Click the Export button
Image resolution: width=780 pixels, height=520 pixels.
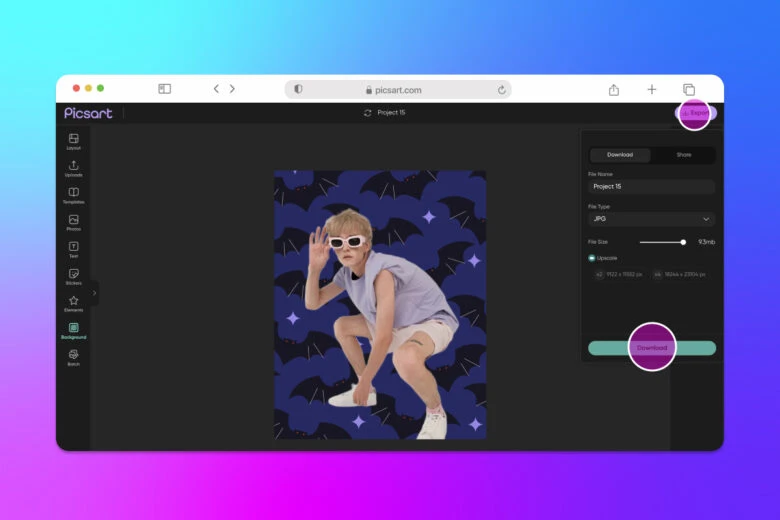click(x=696, y=113)
